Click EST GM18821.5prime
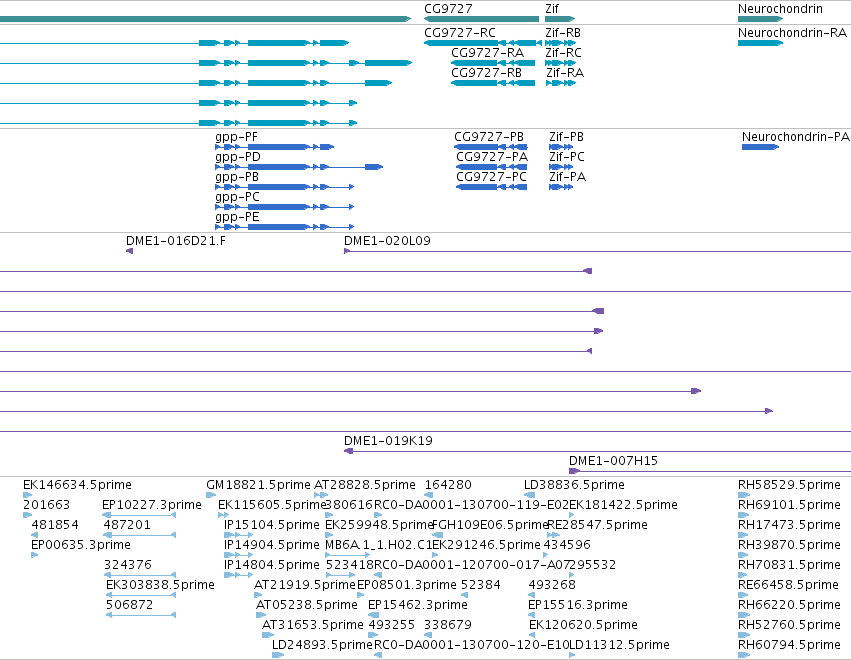This screenshot has height=660, width=851. pos(258,485)
